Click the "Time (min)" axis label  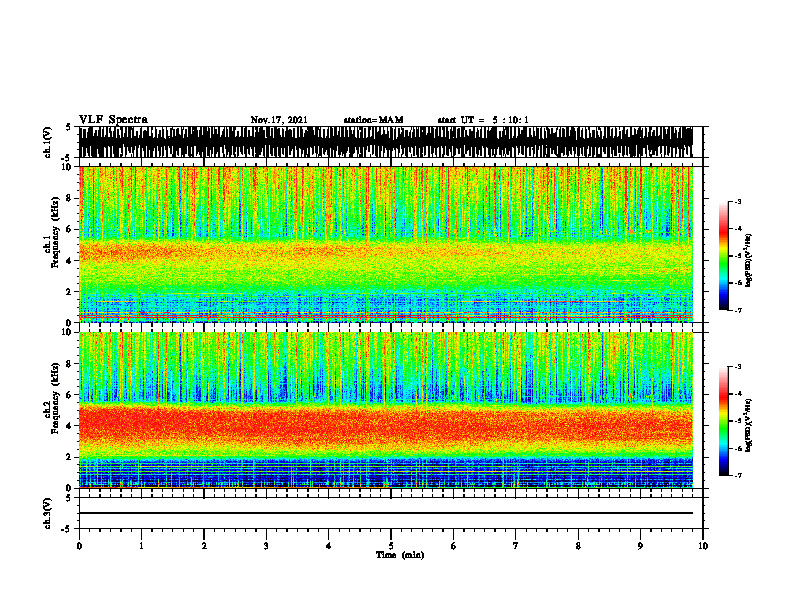400,555
